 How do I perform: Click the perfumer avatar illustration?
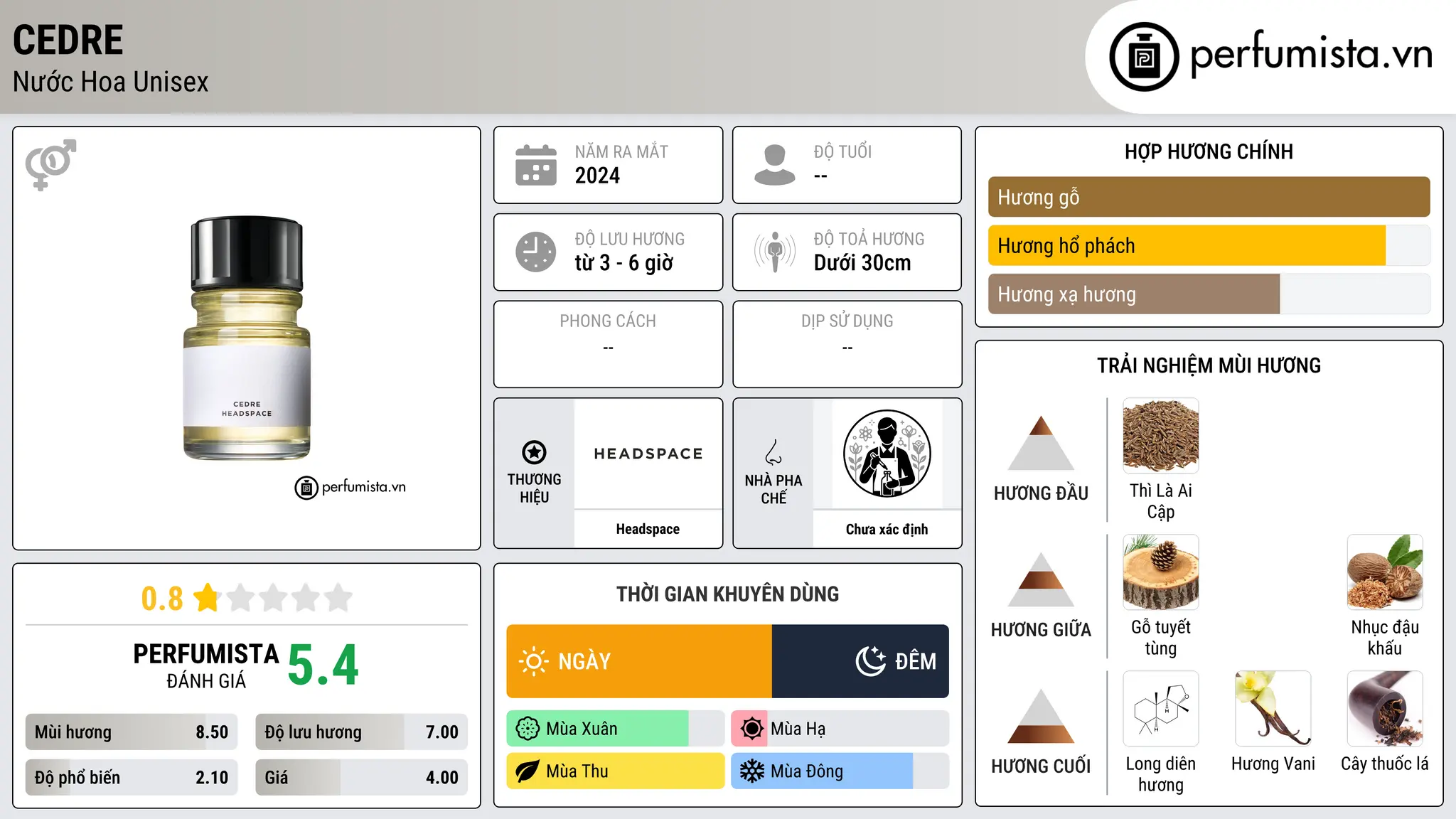887,454
